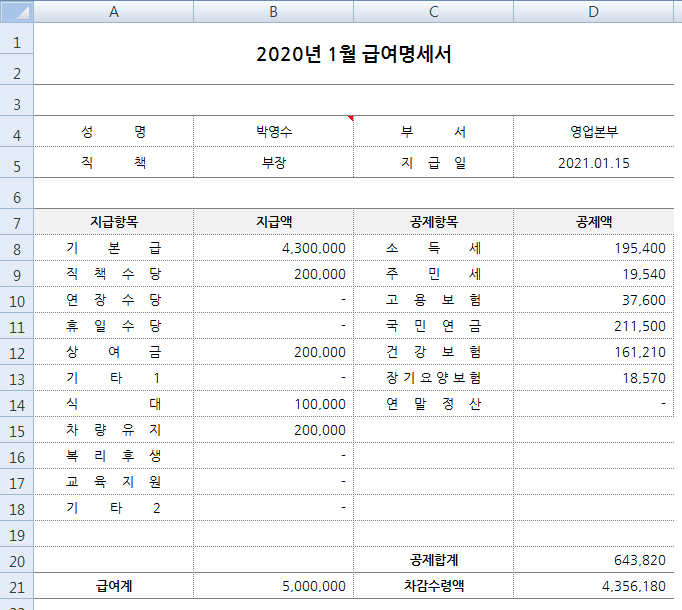Select the meal allowance value 100,000

pyautogui.click(x=273, y=404)
